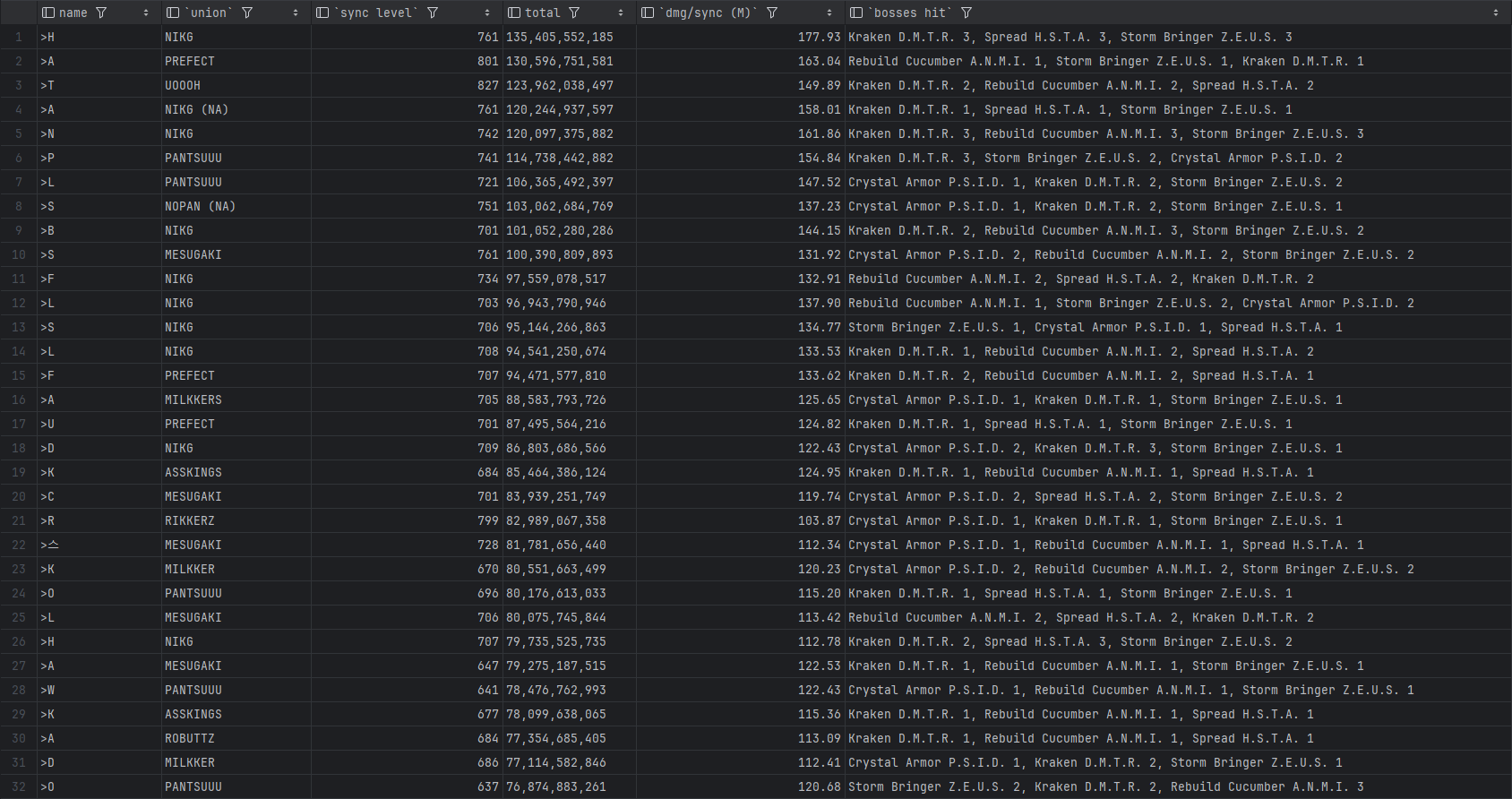
Task: Click the total value 135,405,552,185
Action: (x=560, y=37)
